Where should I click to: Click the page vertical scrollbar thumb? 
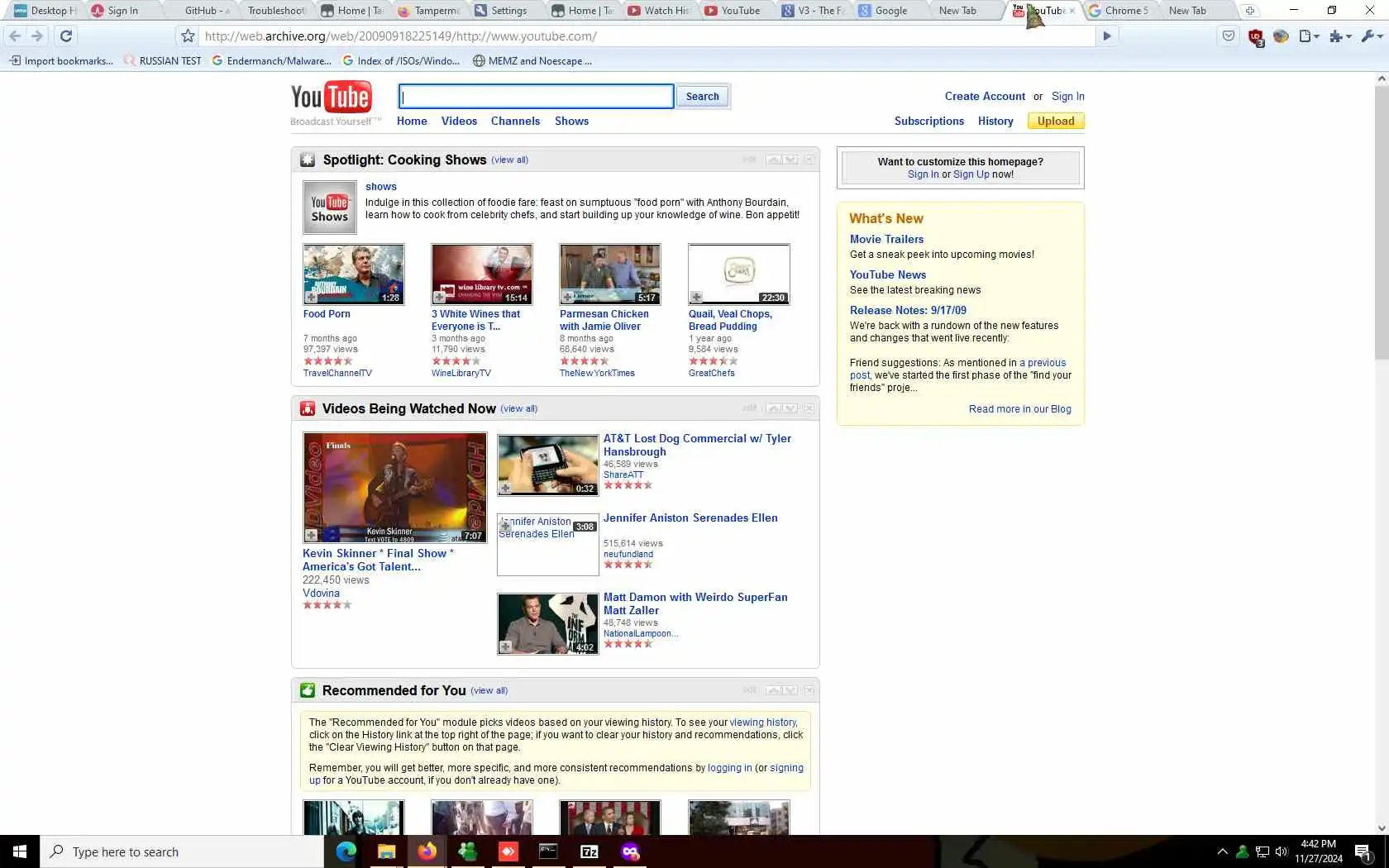(1381, 223)
